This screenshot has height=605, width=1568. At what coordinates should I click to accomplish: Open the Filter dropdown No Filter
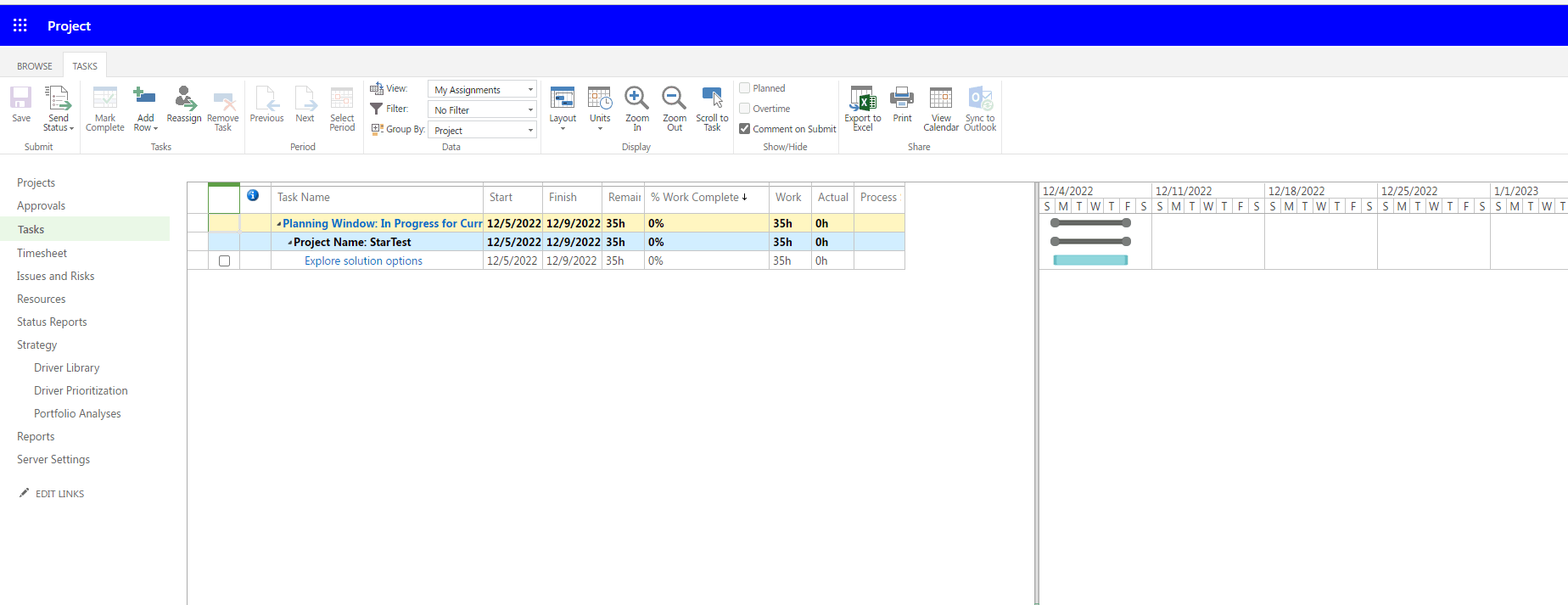point(482,110)
